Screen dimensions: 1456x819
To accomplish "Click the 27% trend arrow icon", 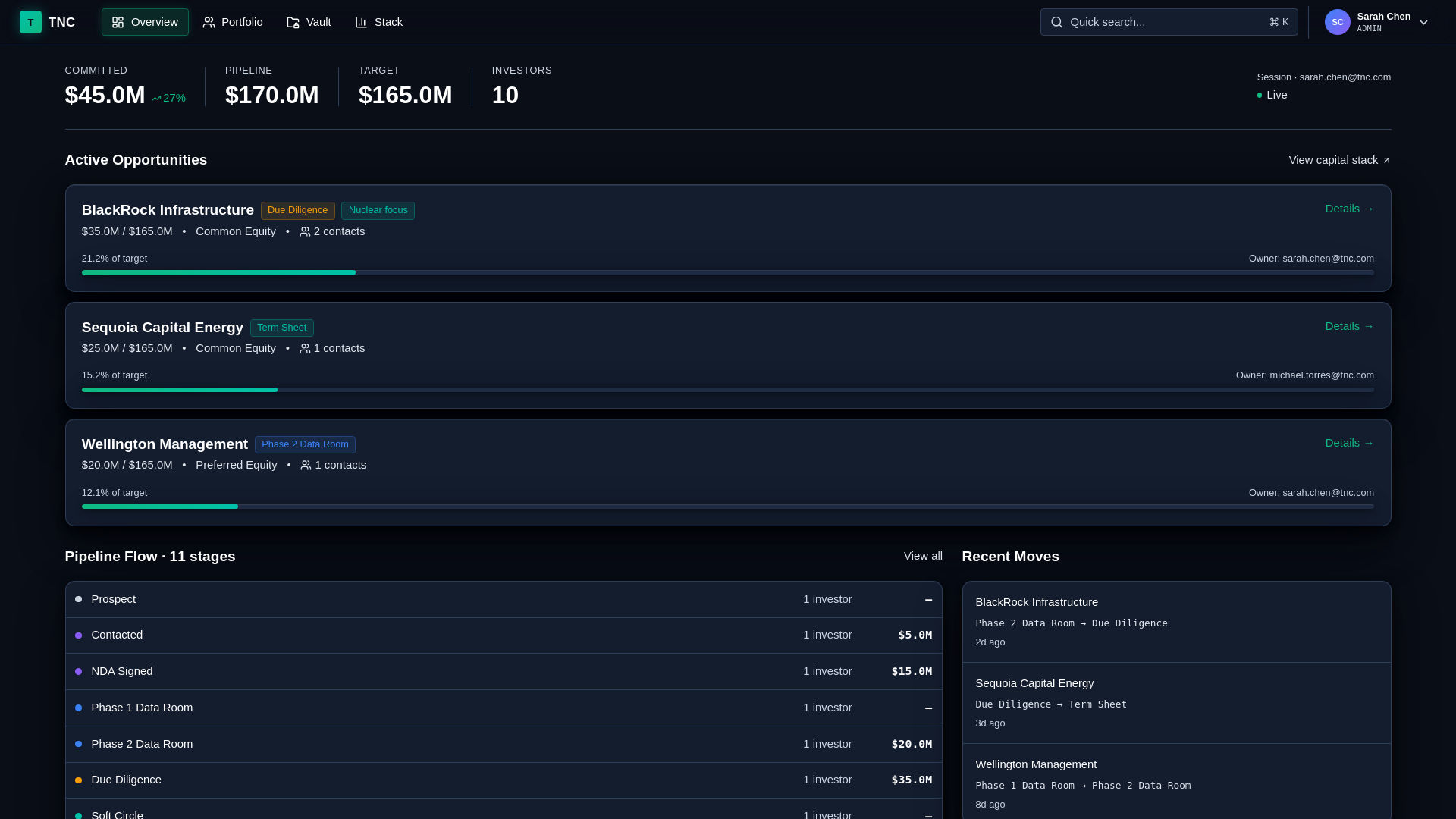I will (156, 99).
